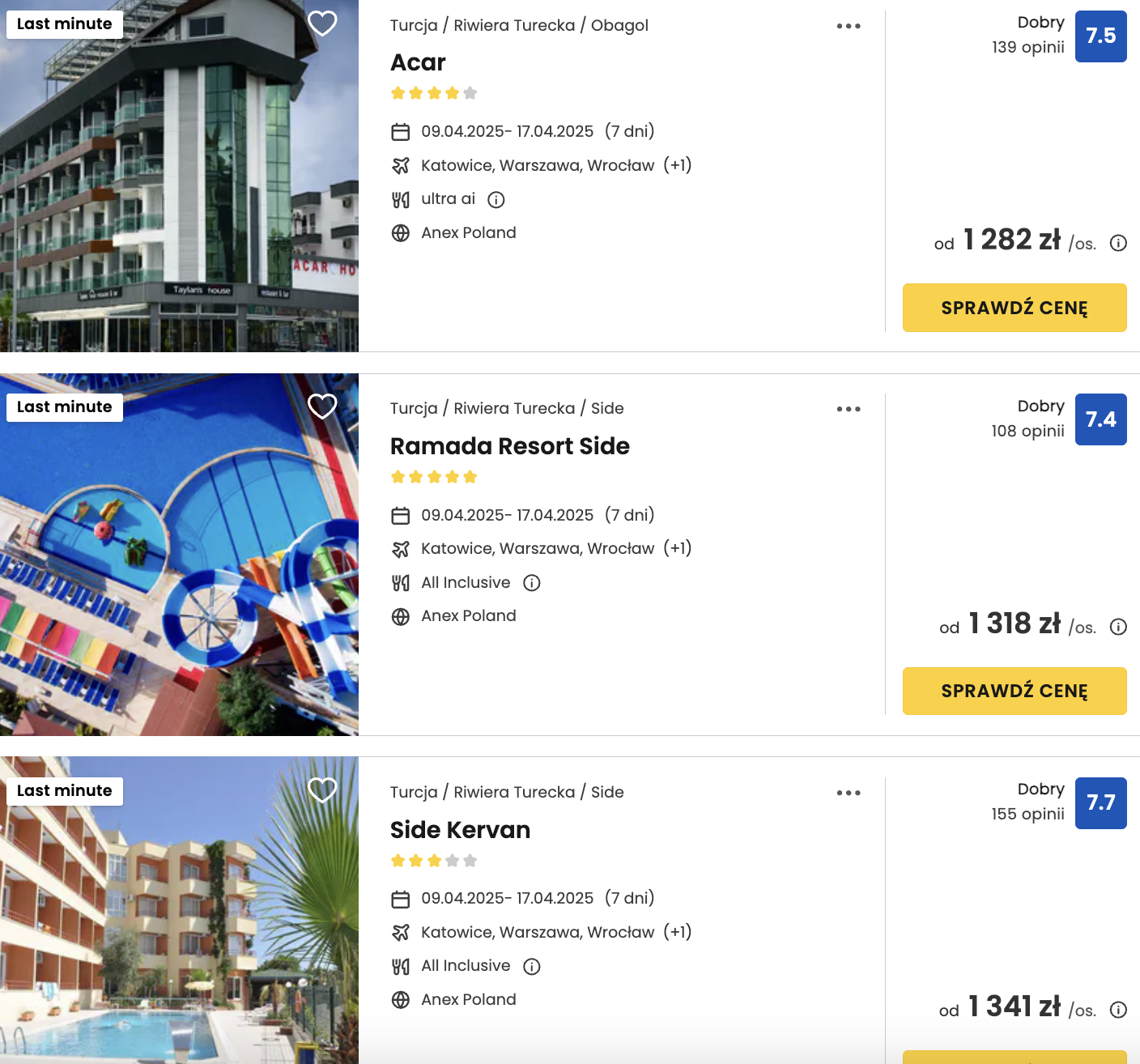Click the 7.5 rating badge for Acar
The image size is (1140, 1064).
click(1100, 36)
